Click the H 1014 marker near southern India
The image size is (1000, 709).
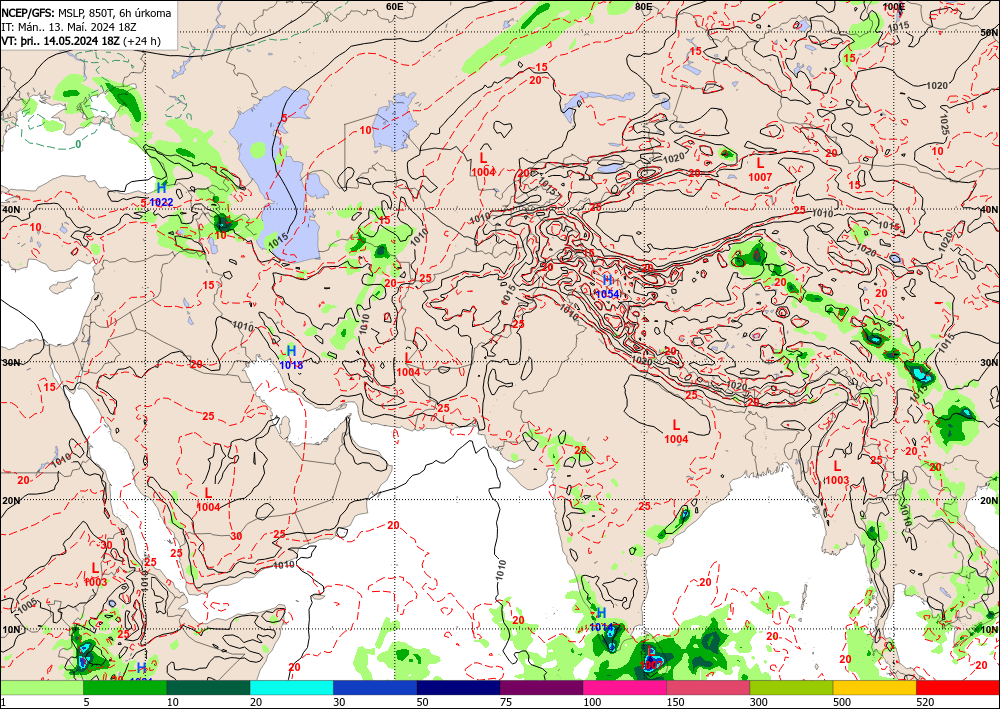tap(601, 620)
